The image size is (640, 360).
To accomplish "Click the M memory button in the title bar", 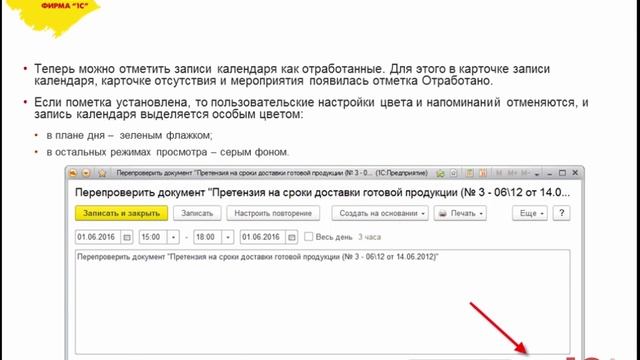I will [x=499, y=173].
